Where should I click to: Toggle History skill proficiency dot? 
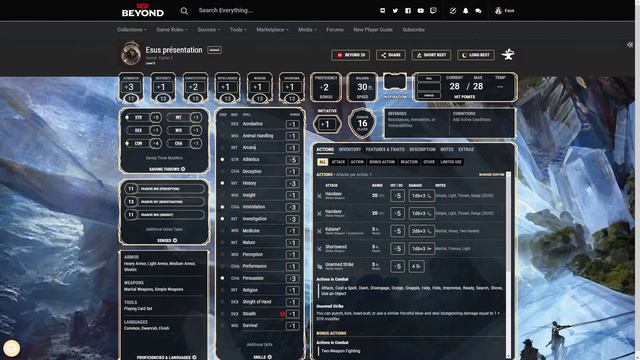point(222,183)
